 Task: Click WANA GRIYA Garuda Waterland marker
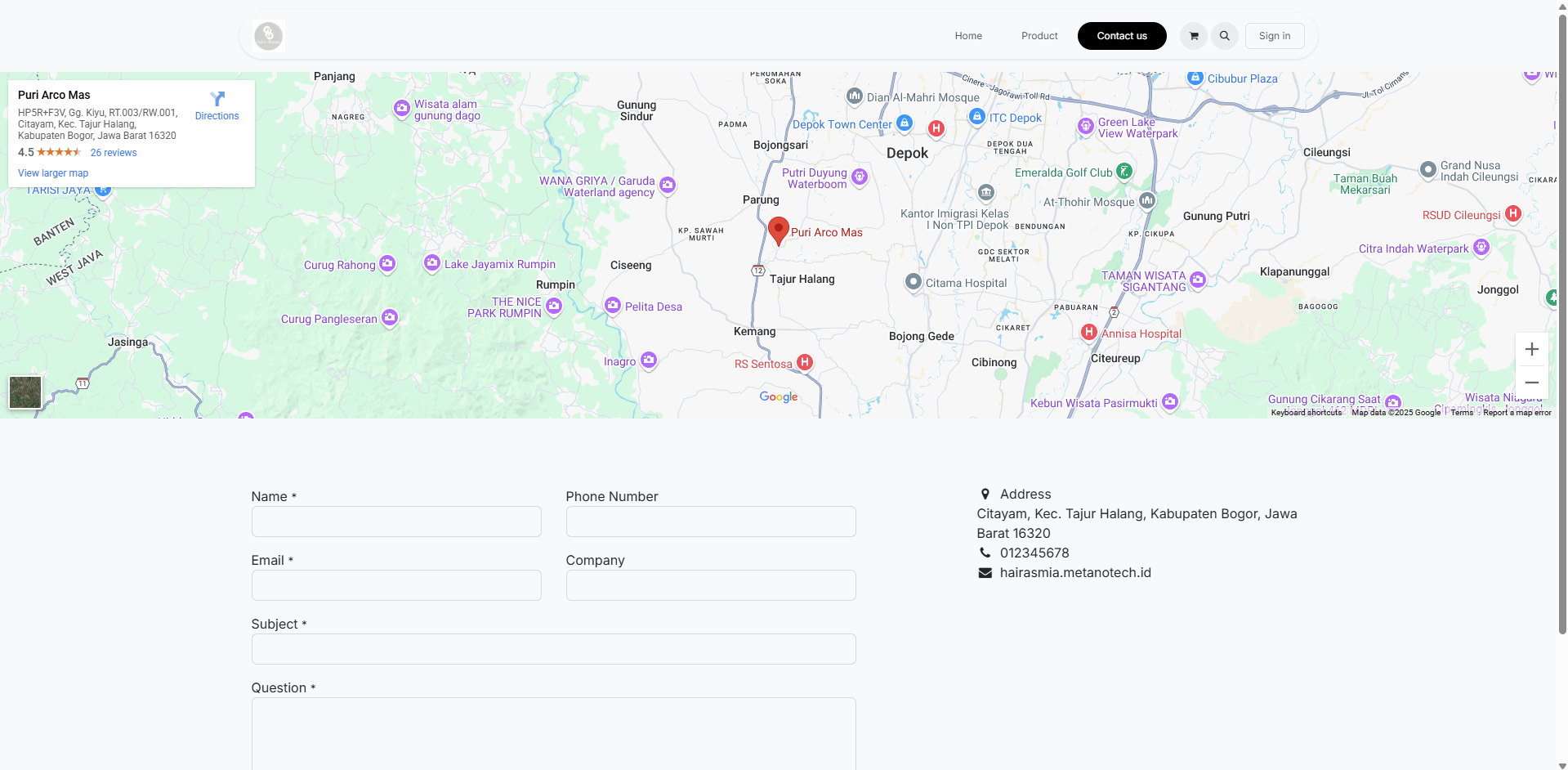[x=668, y=185]
